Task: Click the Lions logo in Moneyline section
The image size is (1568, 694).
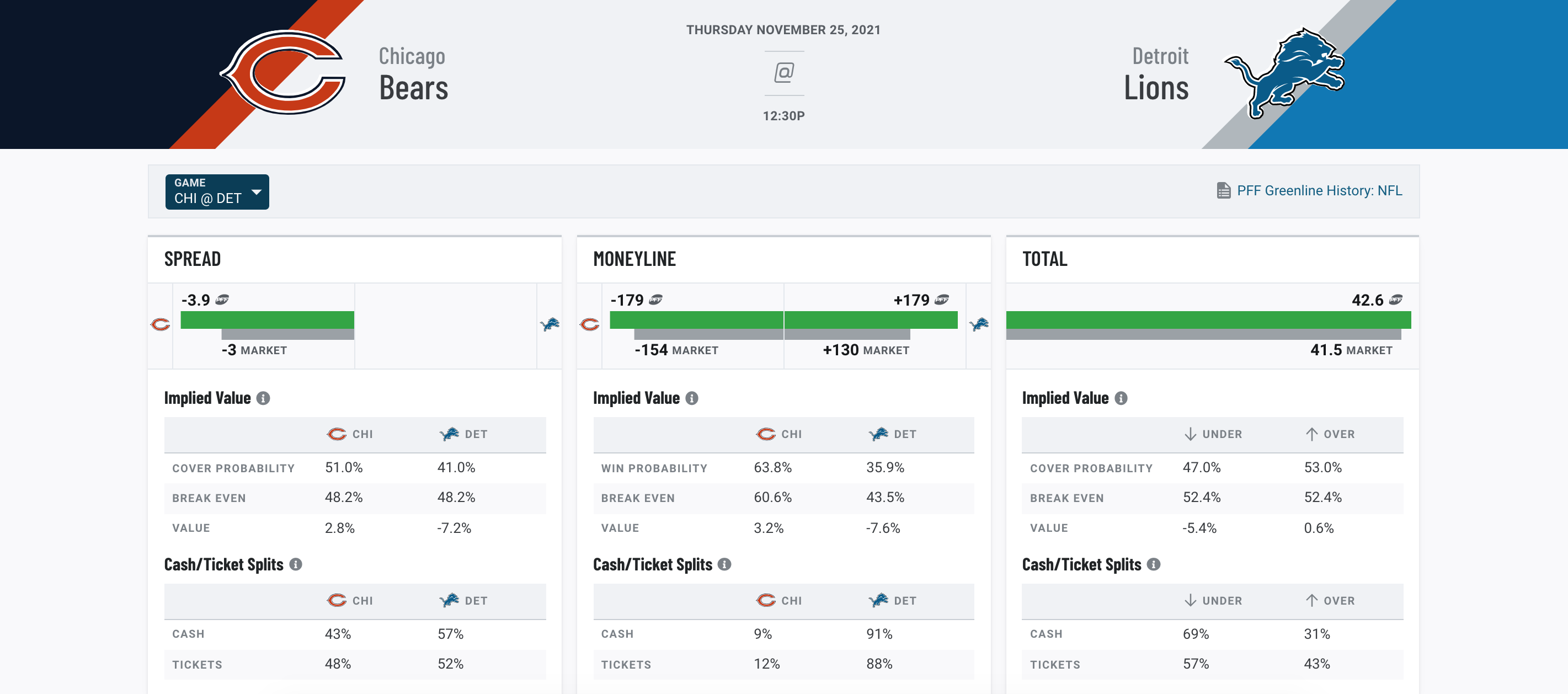Action: click(979, 324)
